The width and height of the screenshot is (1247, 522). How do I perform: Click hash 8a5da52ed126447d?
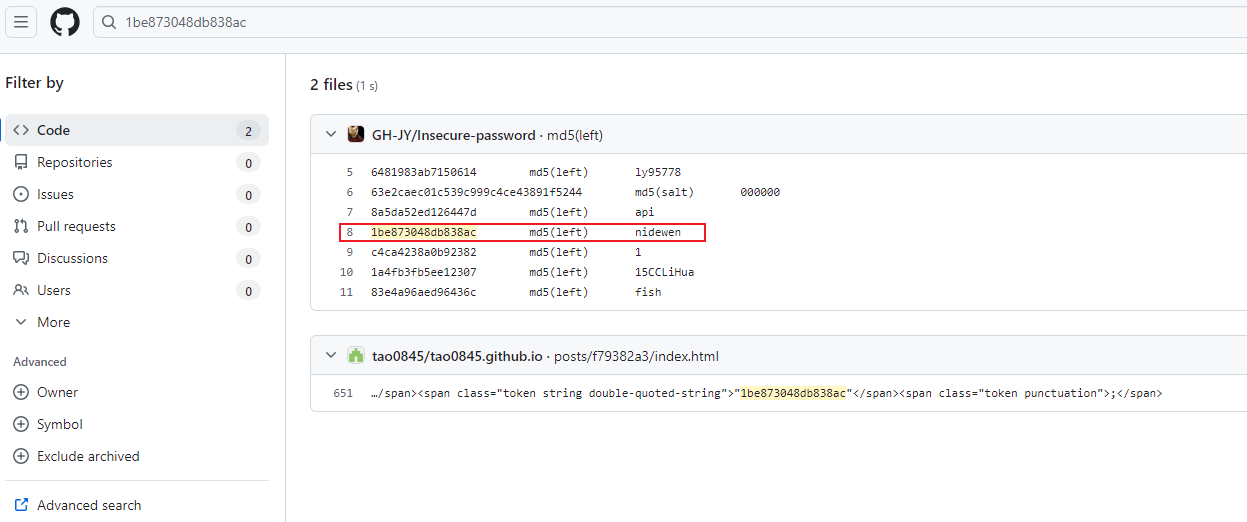pos(424,212)
